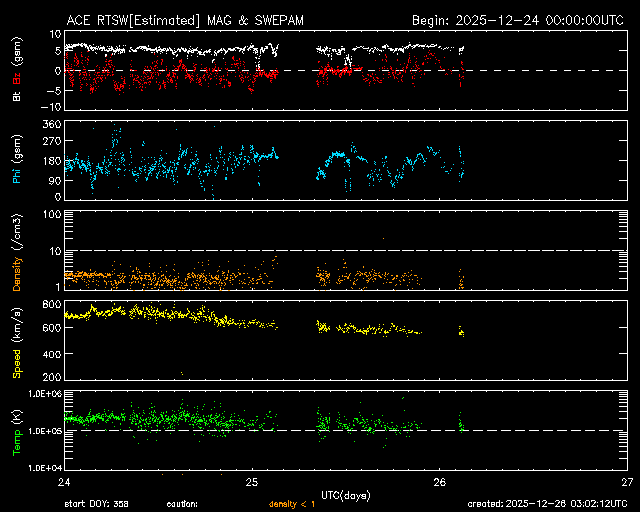Click the UTC(days) axis caption
Screen dimensions: 640x512
pyautogui.click(x=345, y=494)
